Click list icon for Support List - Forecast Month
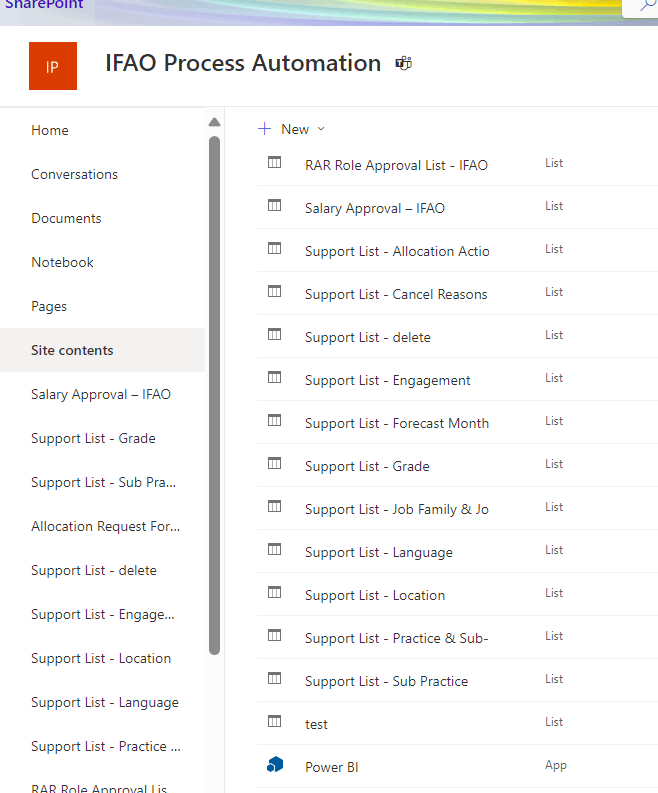The height and width of the screenshot is (793, 658). click(275, 421)
